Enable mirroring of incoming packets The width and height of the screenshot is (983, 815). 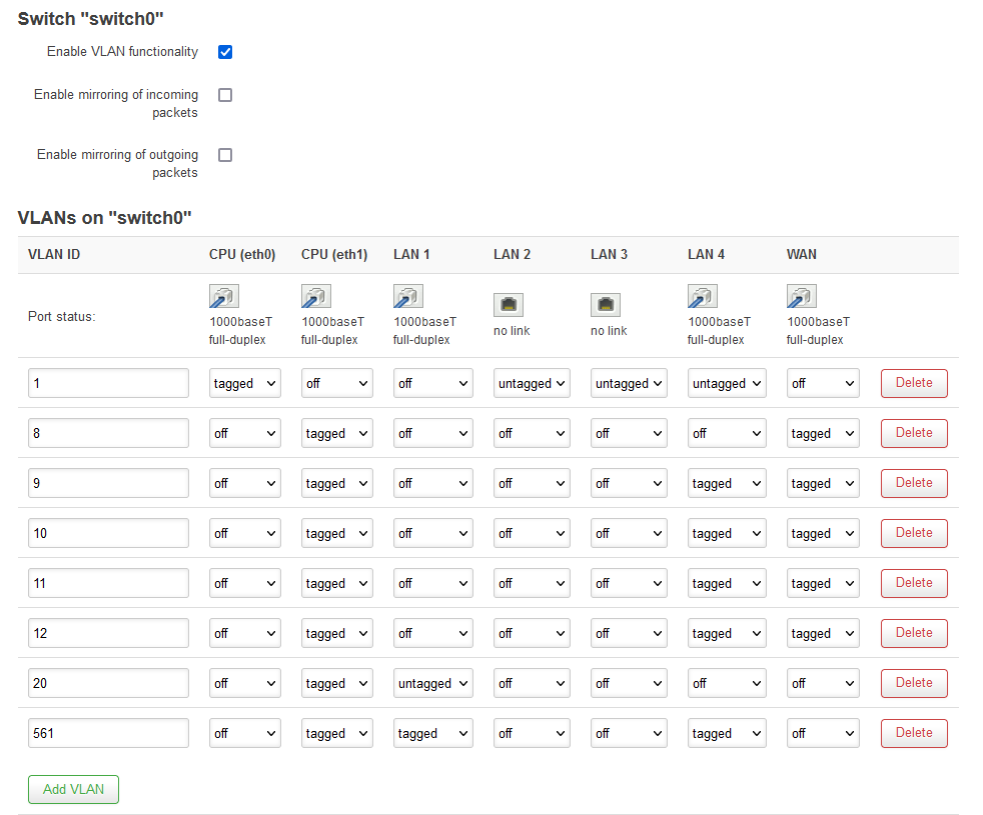(225, 95)
